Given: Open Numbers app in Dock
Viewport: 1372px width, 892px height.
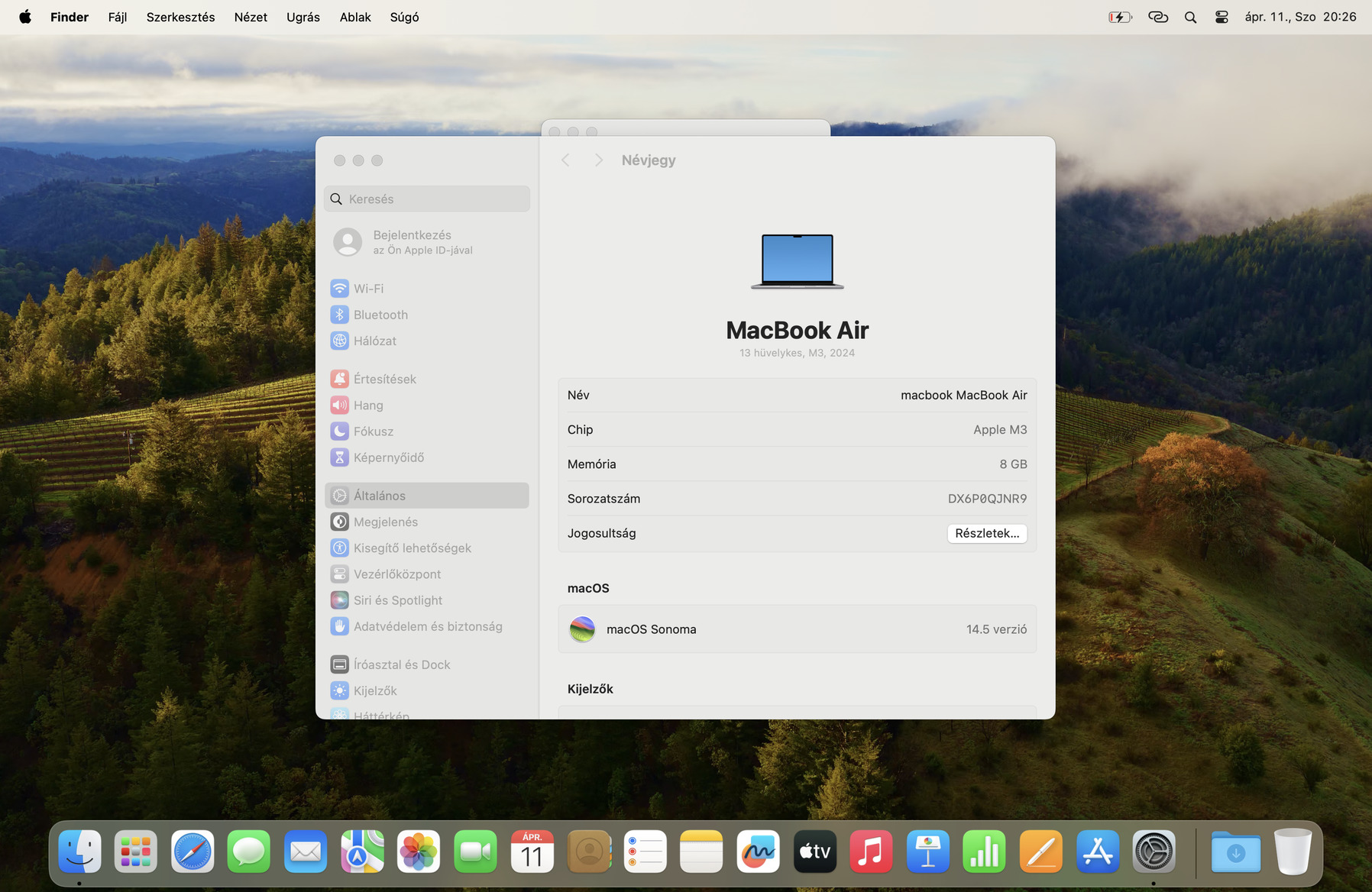Looking at the screenshot, I should tap(984, 852).
